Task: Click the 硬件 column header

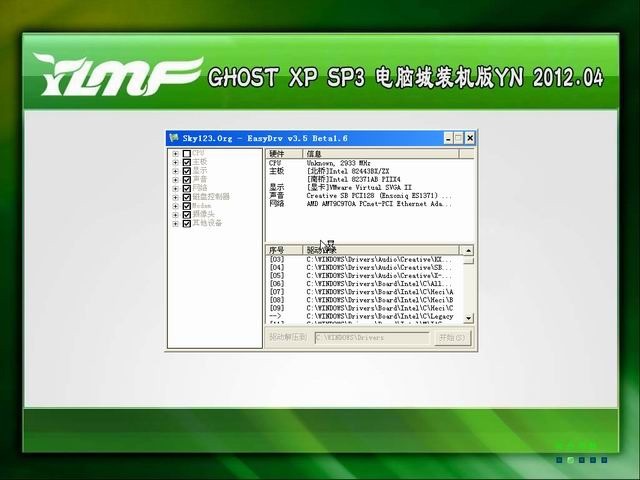Action: 284,154
